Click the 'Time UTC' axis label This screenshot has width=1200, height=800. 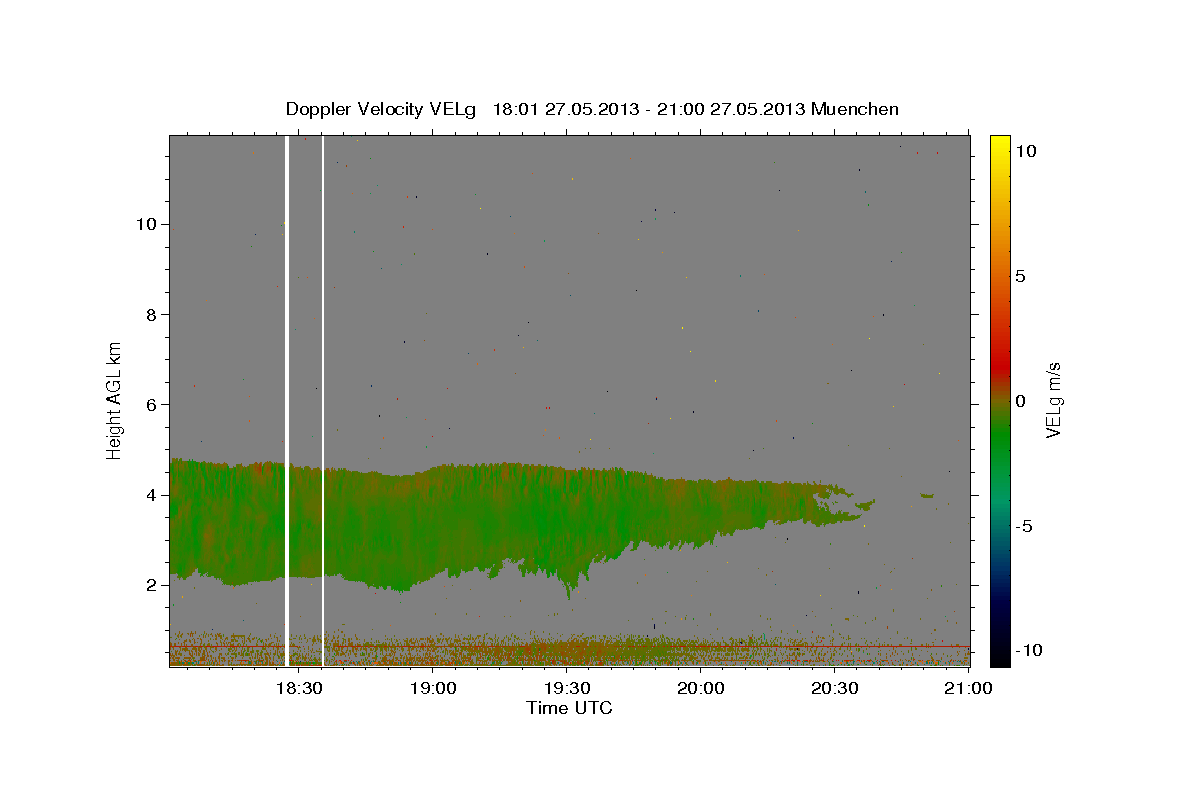[569, 708]
